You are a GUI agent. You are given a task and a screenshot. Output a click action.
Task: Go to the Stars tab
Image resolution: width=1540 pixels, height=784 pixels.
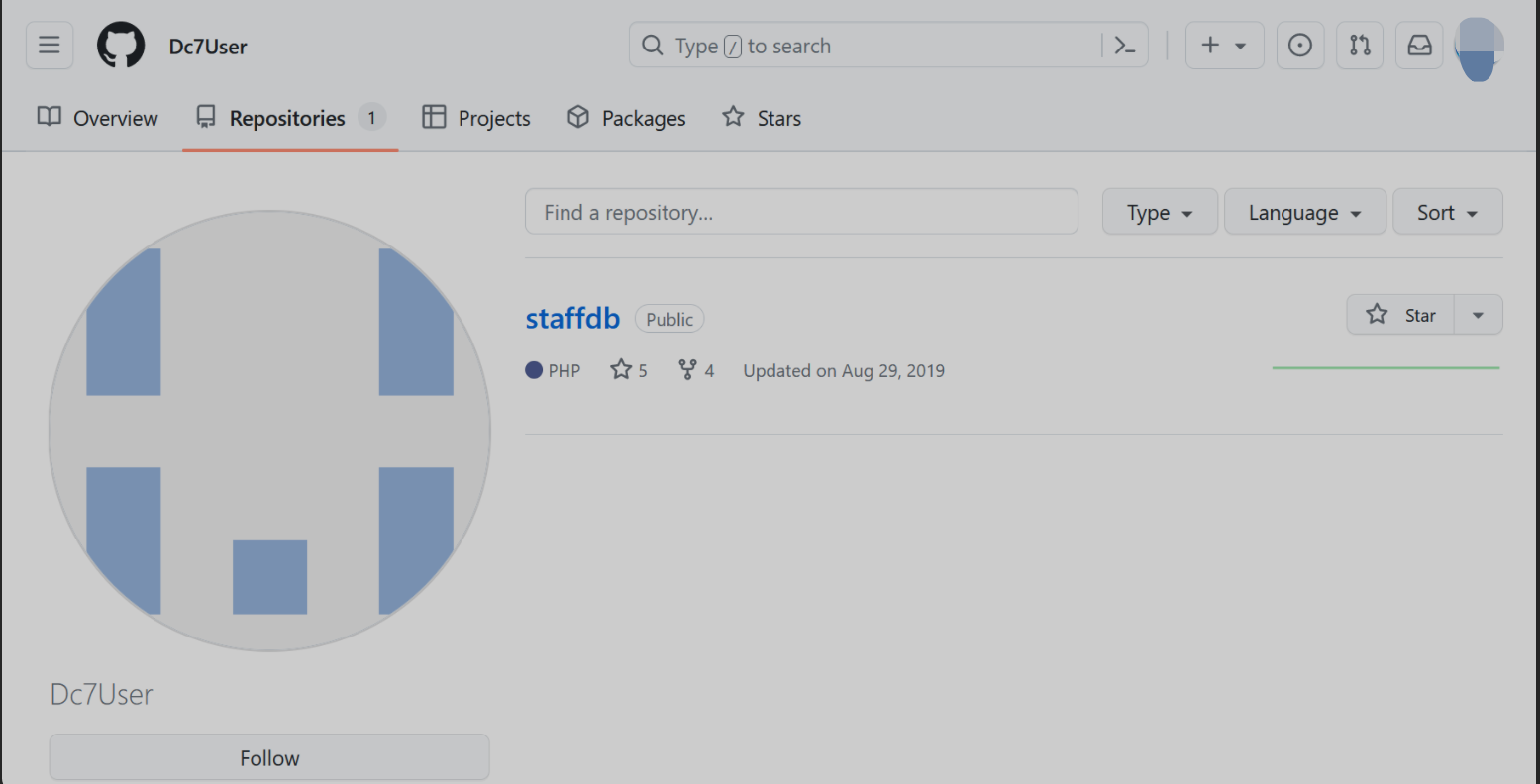pos(762,118)
